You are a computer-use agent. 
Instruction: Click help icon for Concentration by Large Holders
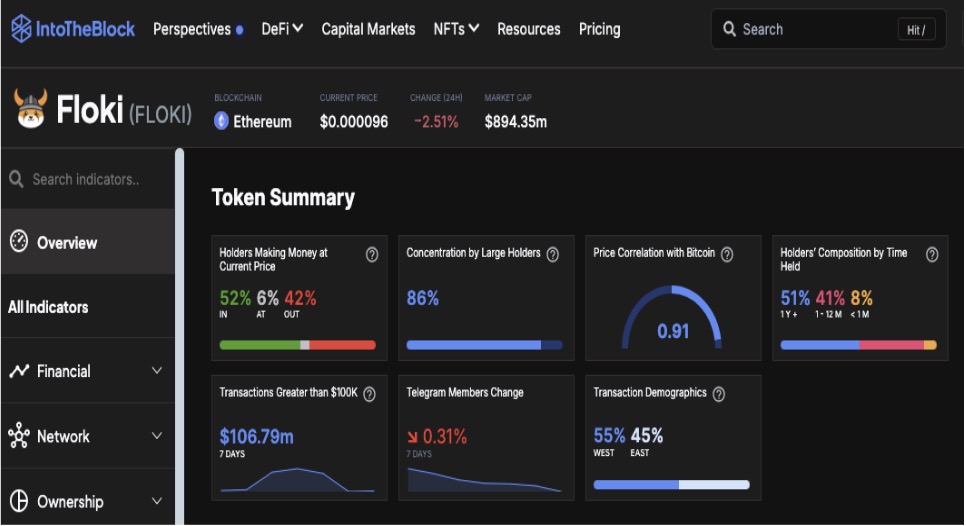click(x=552, y=255)
